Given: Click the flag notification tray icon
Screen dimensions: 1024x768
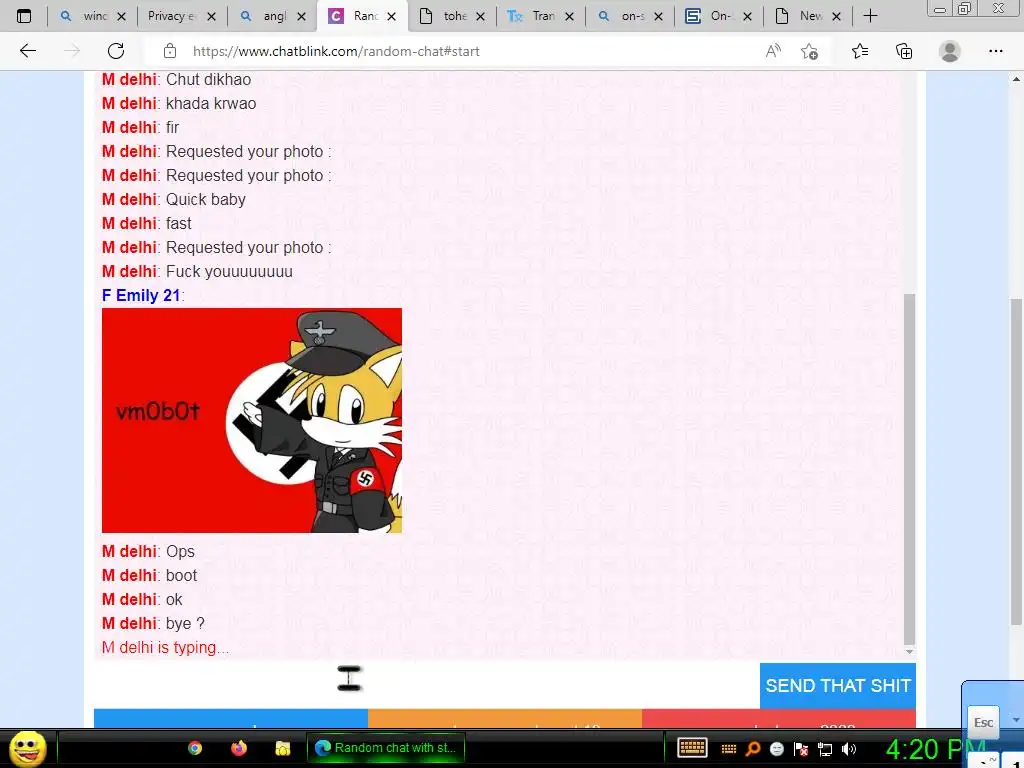Looking at the screenshot, I should [801, 749].
